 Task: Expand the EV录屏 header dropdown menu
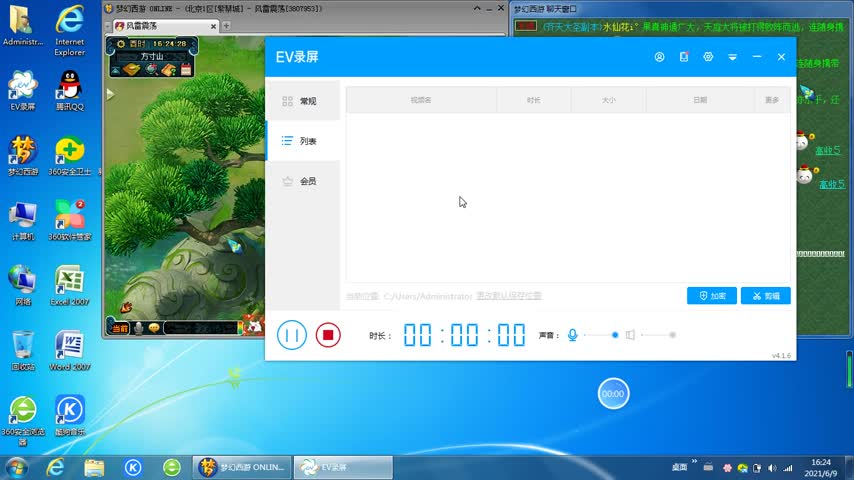[x=732, y=57]
